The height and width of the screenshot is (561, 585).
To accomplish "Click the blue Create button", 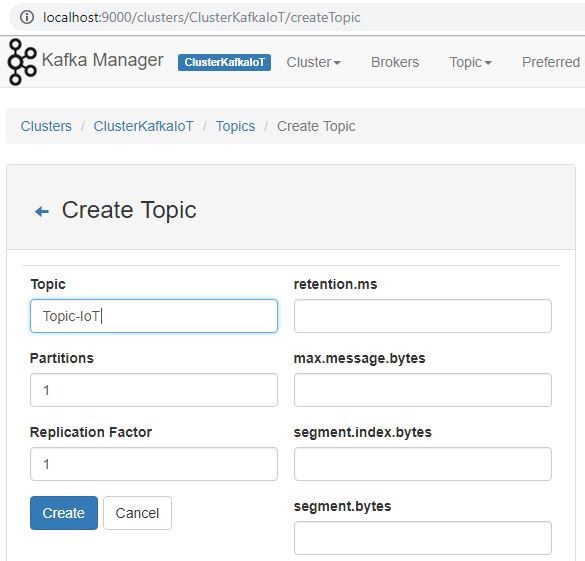I will pyautogui.click(x=64, y=513).
